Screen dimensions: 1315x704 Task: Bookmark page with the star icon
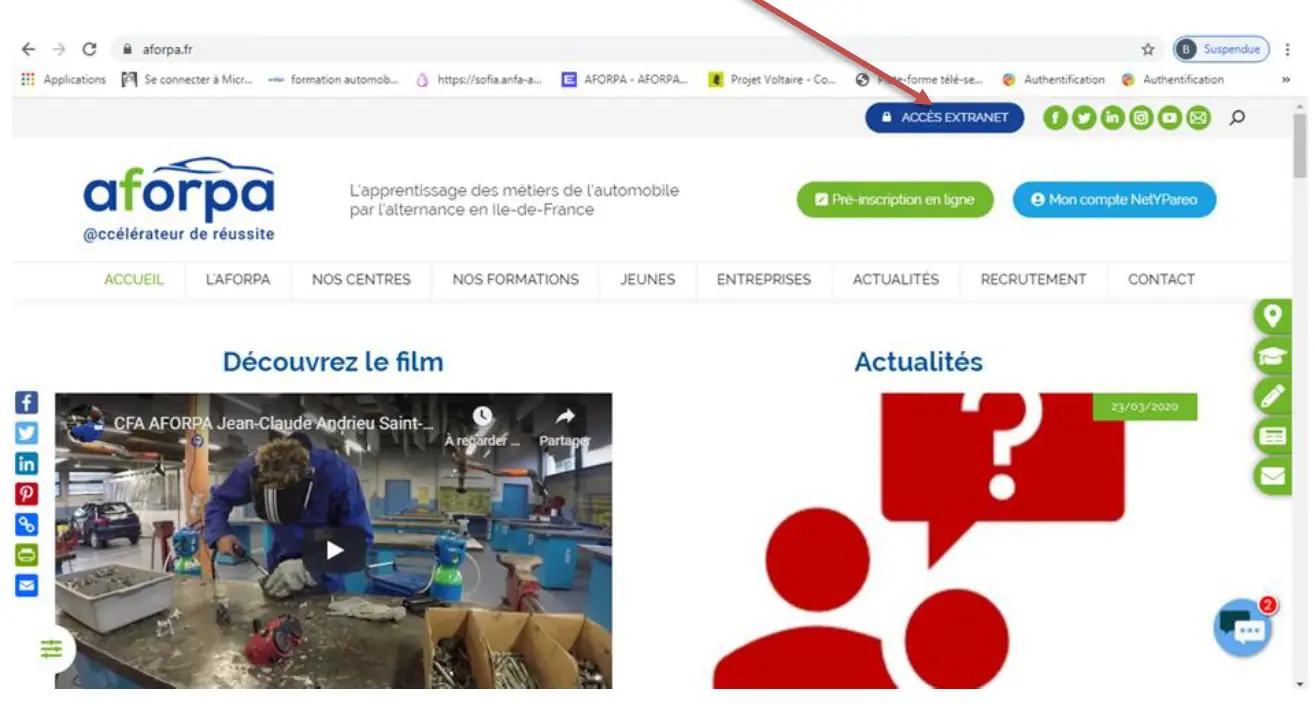(1148, 49)
